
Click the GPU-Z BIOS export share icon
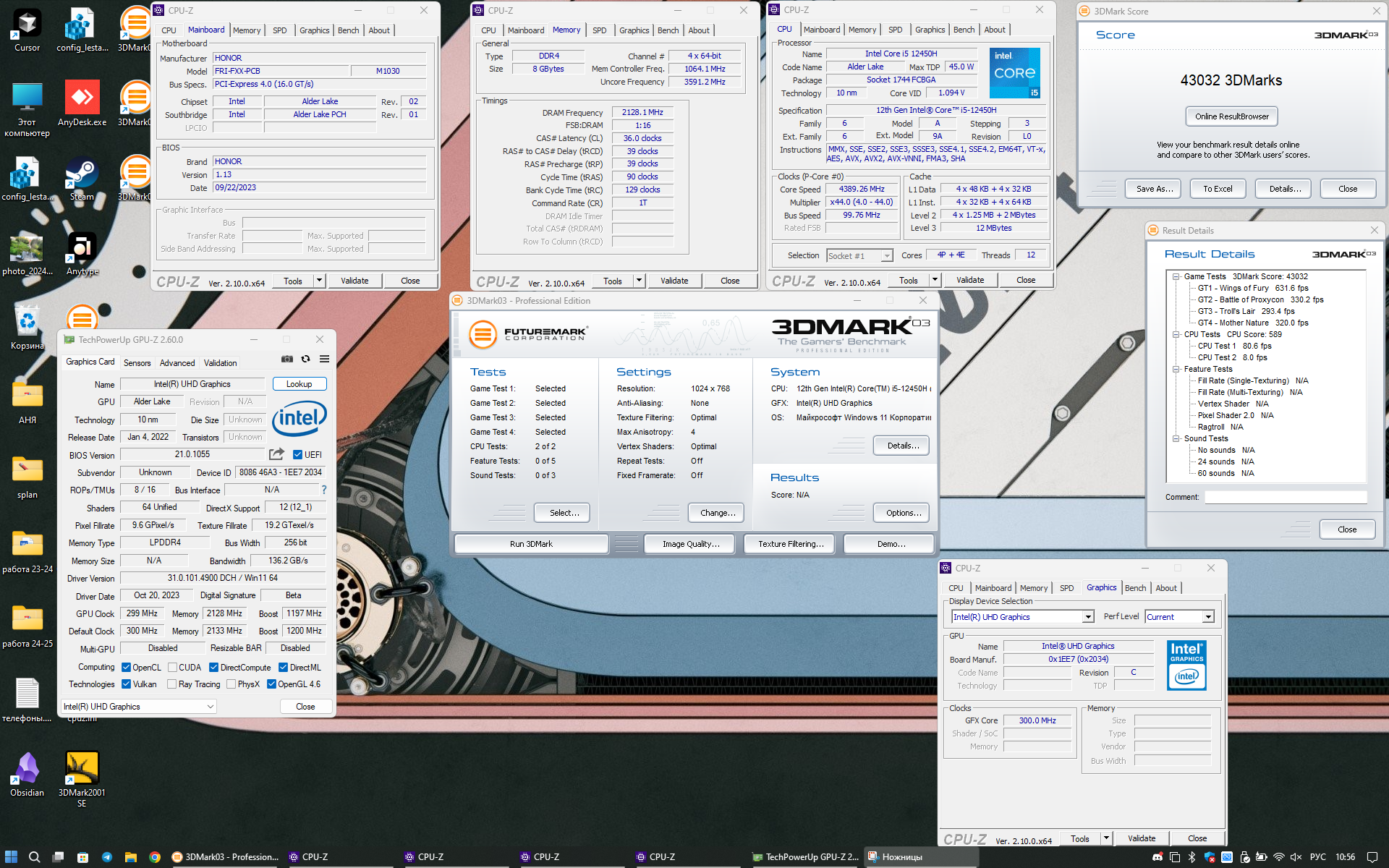tap(276, 454)
